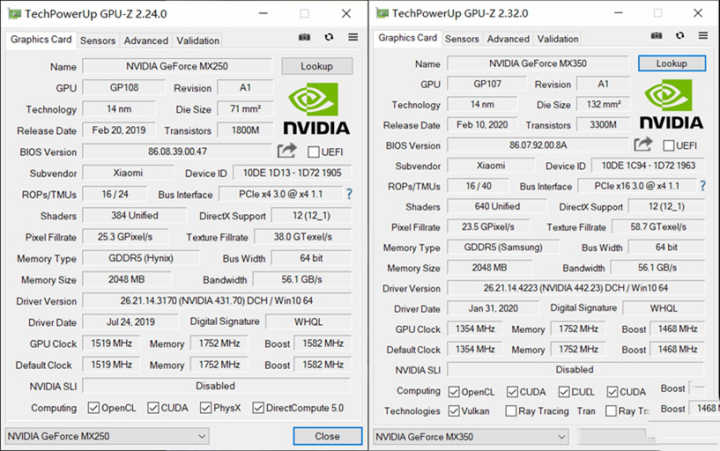
Task: Click the refresh icon in GPU-Z 2.24.0
Action: [x=329, y=37]
